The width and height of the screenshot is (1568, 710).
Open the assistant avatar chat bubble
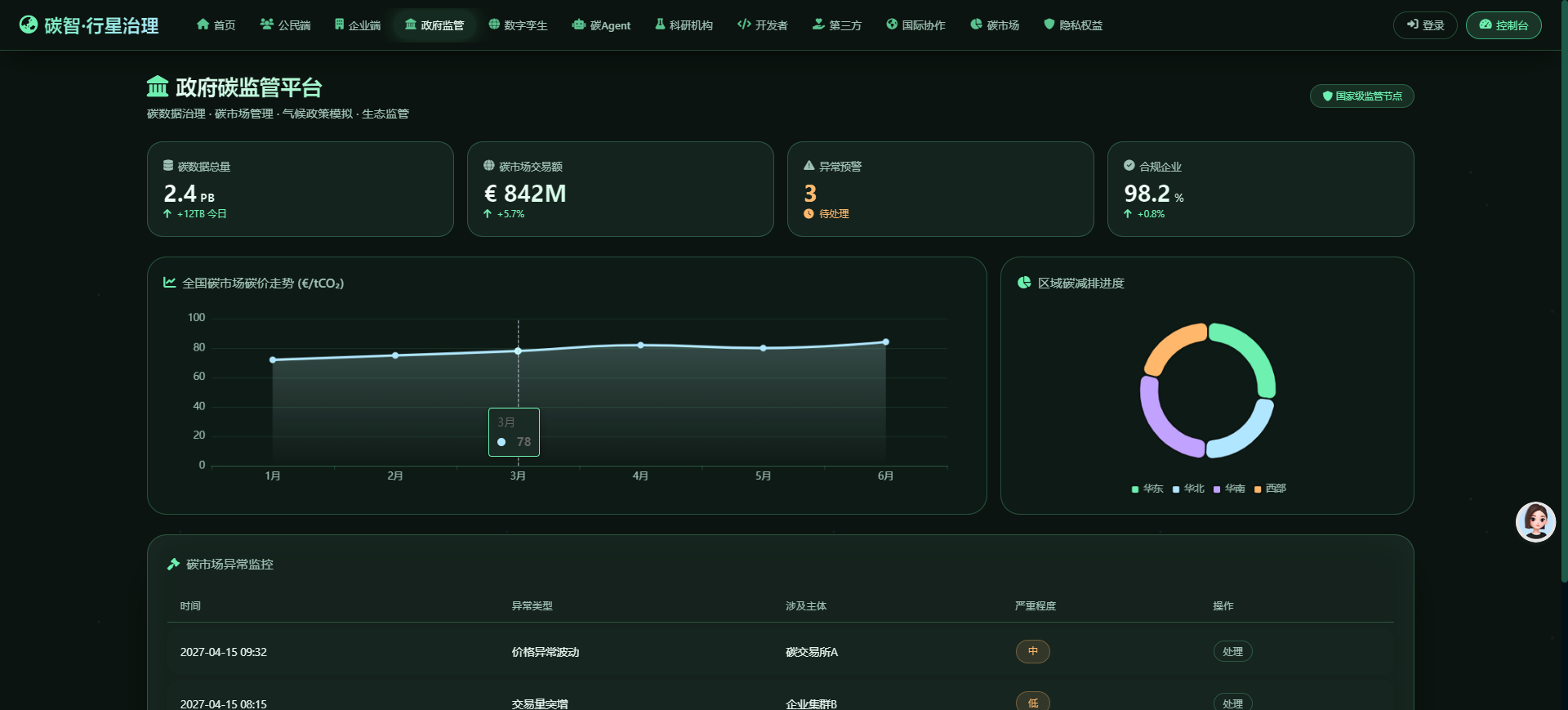pos(1535,522)
